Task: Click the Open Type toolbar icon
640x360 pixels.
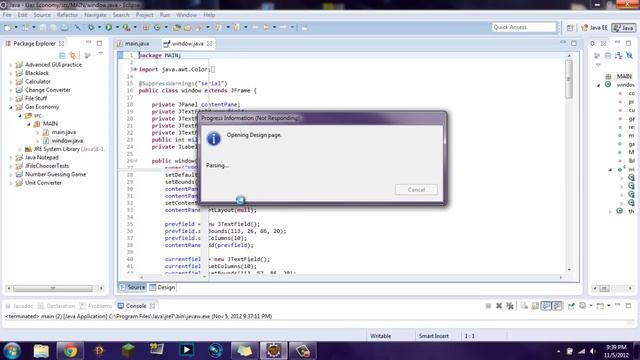Action: tap(177, 28)
